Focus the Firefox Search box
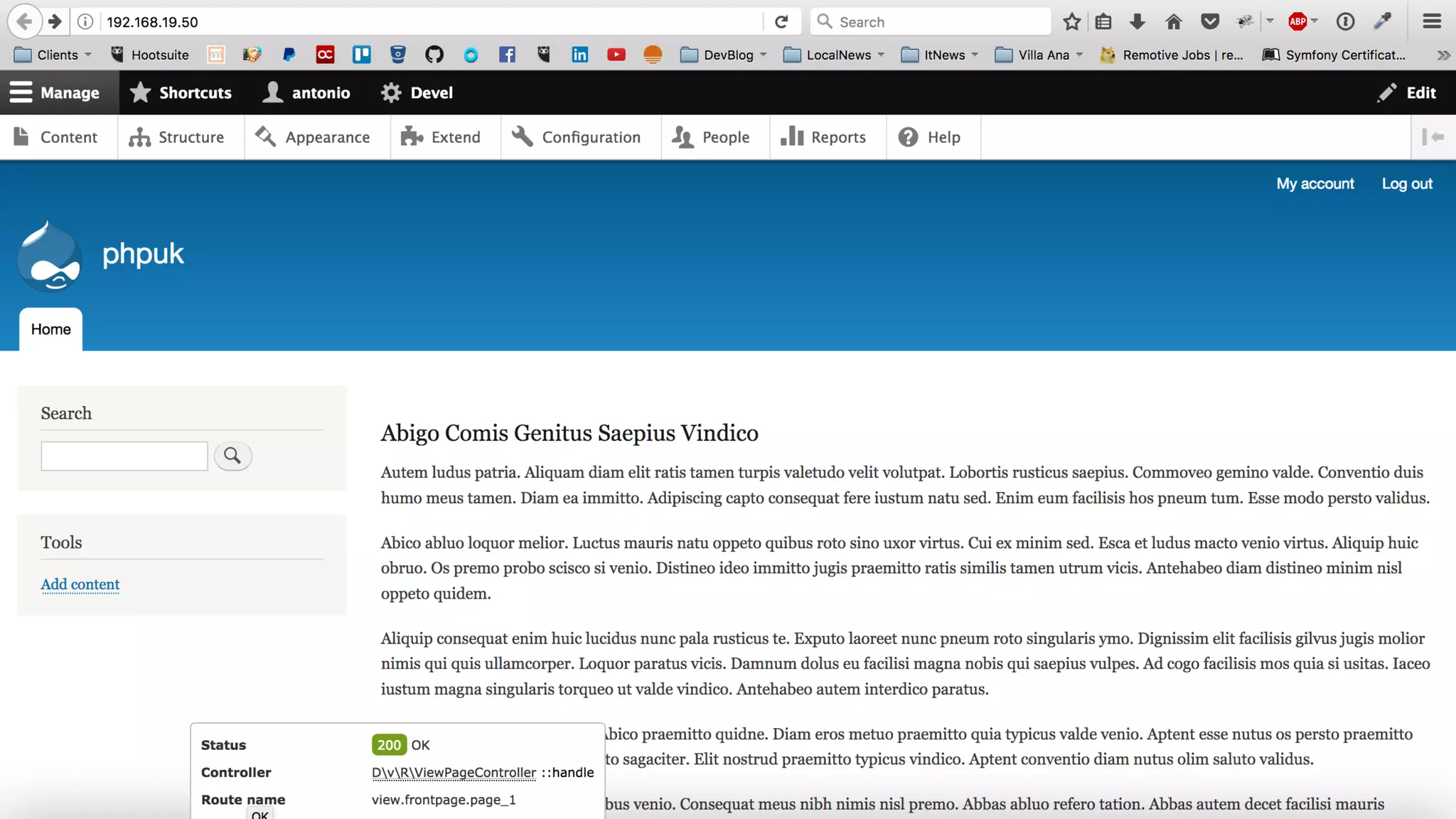This screenshot has width=1456, height=819. [931, 21]
